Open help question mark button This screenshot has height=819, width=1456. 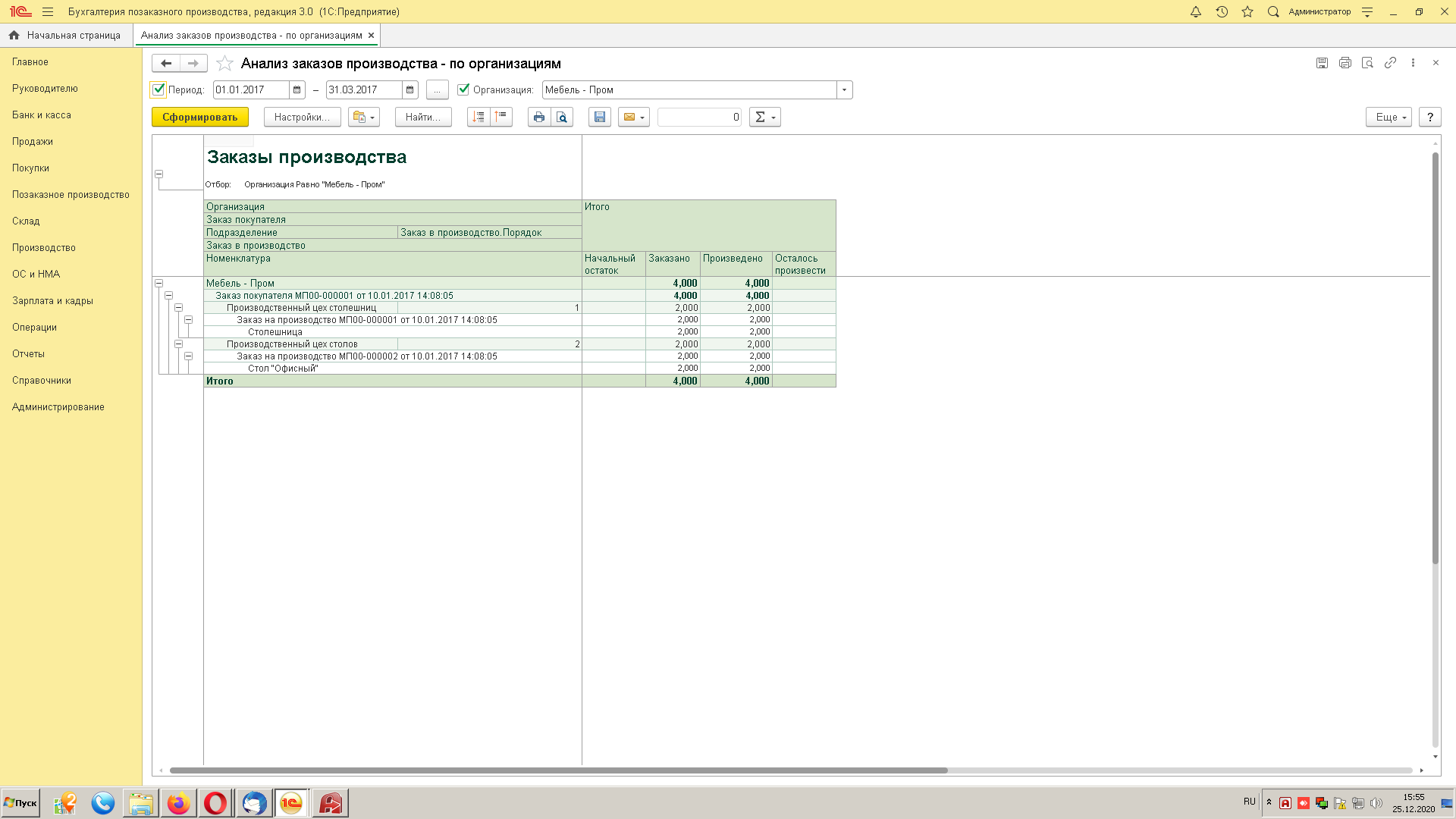pyautogui.click(x=1429, y=117)
